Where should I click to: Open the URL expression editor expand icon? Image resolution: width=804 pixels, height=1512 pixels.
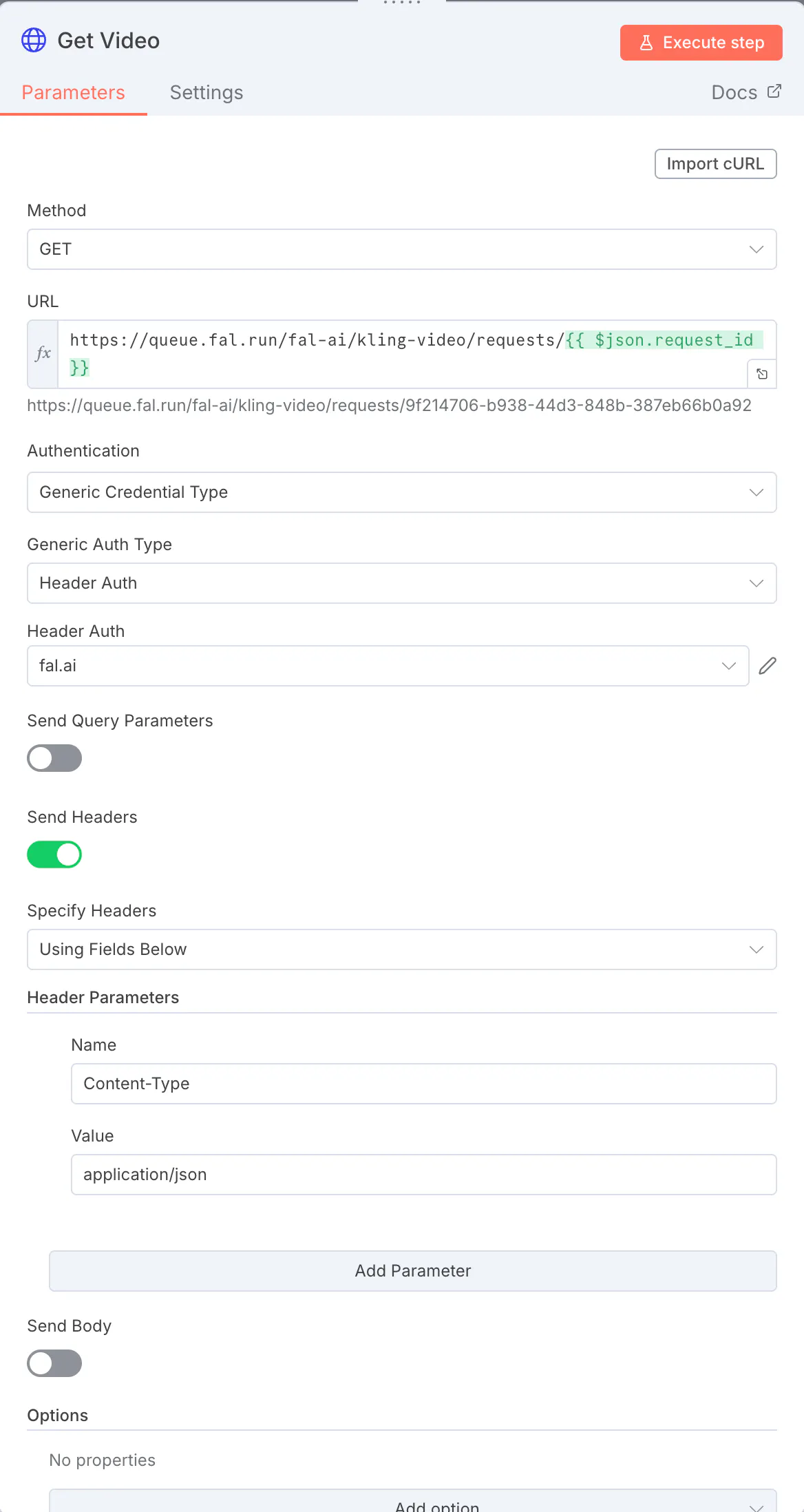[x=762, y=374]
